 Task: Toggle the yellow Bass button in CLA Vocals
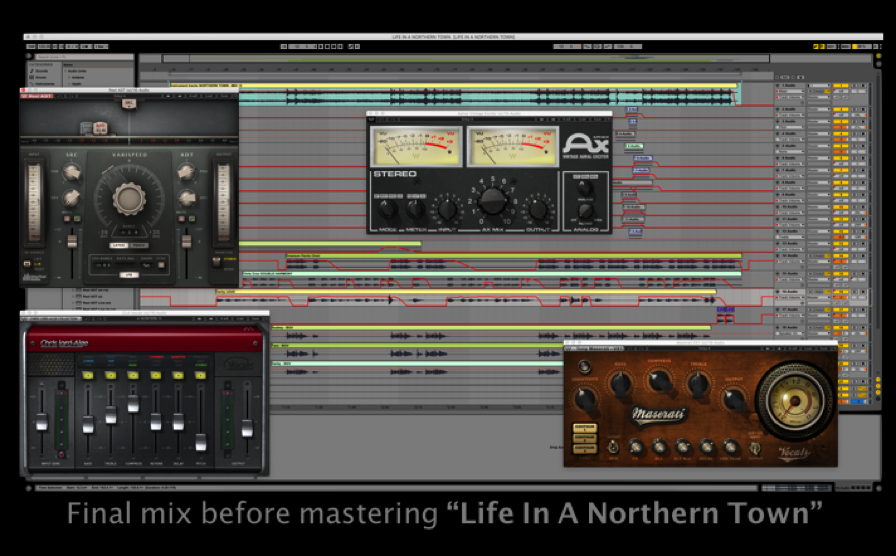coord(88,375)
